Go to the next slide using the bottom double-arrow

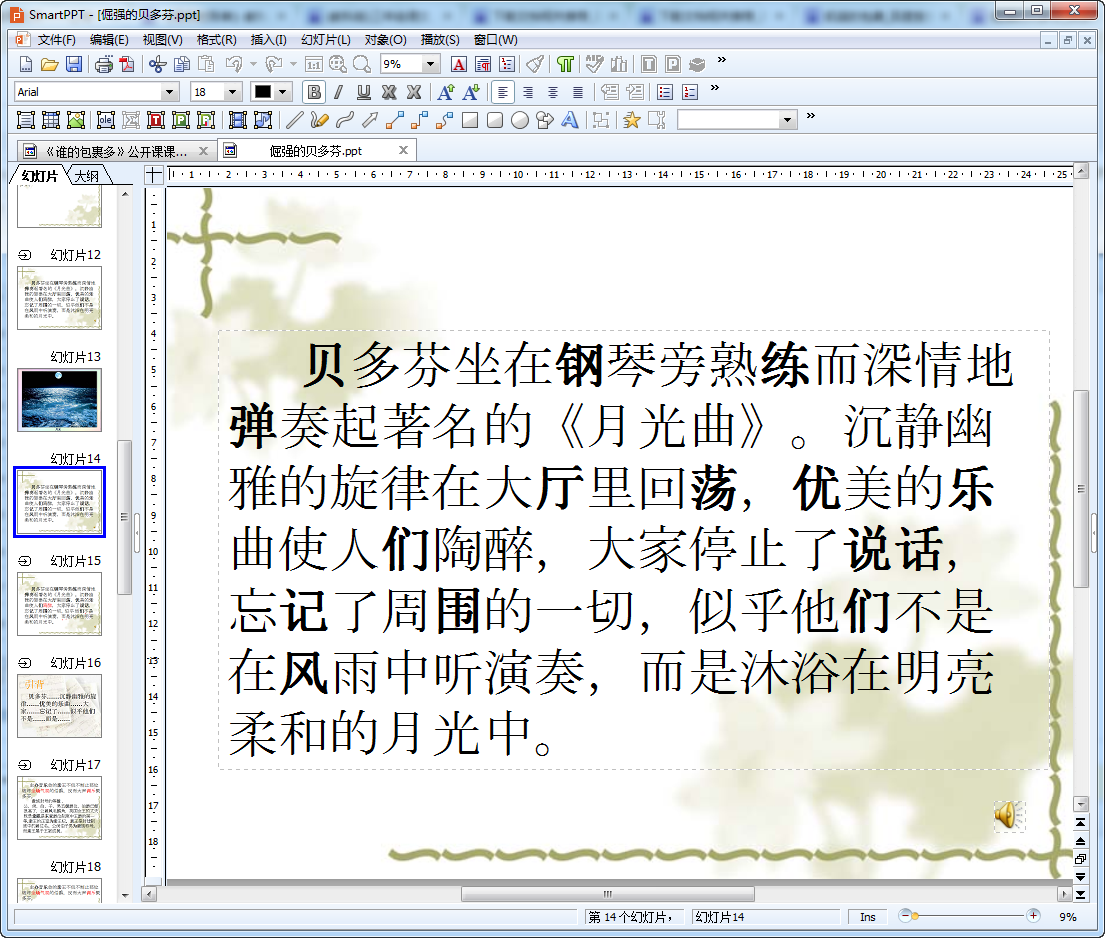pos(1080,877)
